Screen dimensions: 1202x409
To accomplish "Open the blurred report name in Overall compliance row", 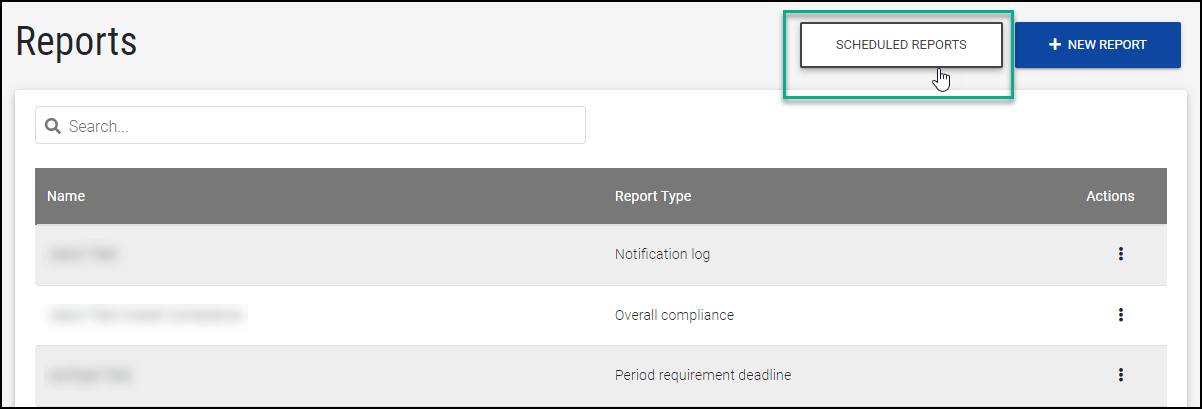I will point(145,315).
